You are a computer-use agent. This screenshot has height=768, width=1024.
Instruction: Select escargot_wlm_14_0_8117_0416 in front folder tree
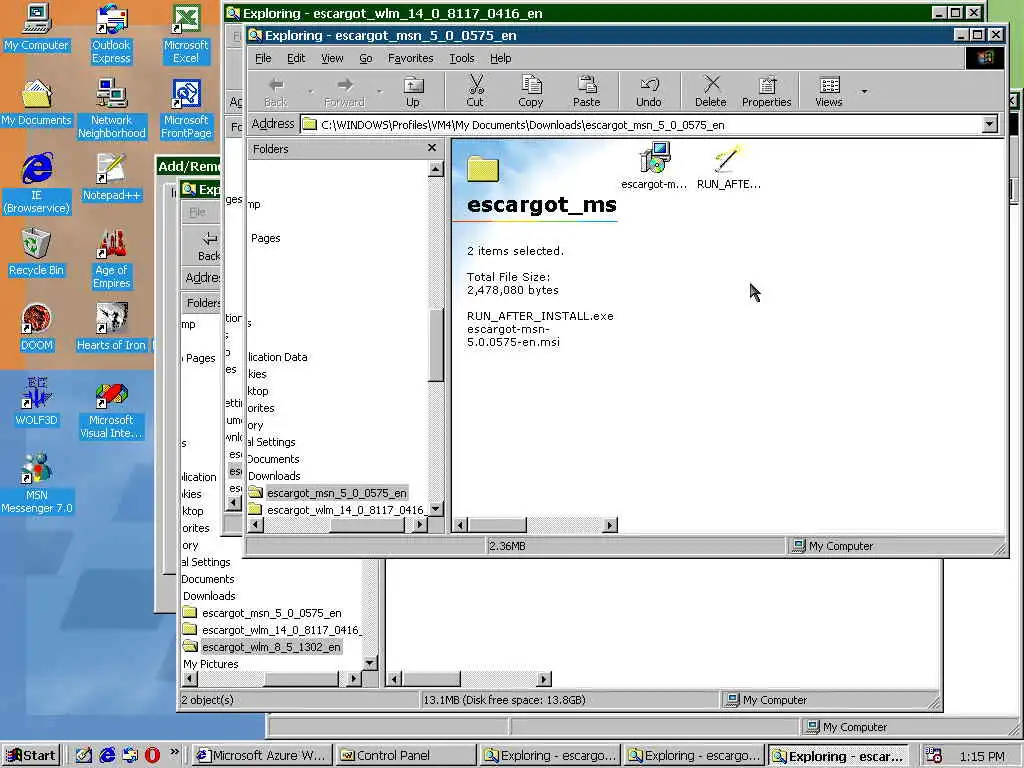(x=345, y=510)
